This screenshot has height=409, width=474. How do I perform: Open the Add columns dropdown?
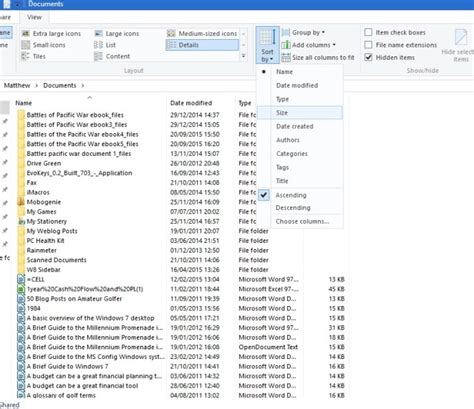309,45
